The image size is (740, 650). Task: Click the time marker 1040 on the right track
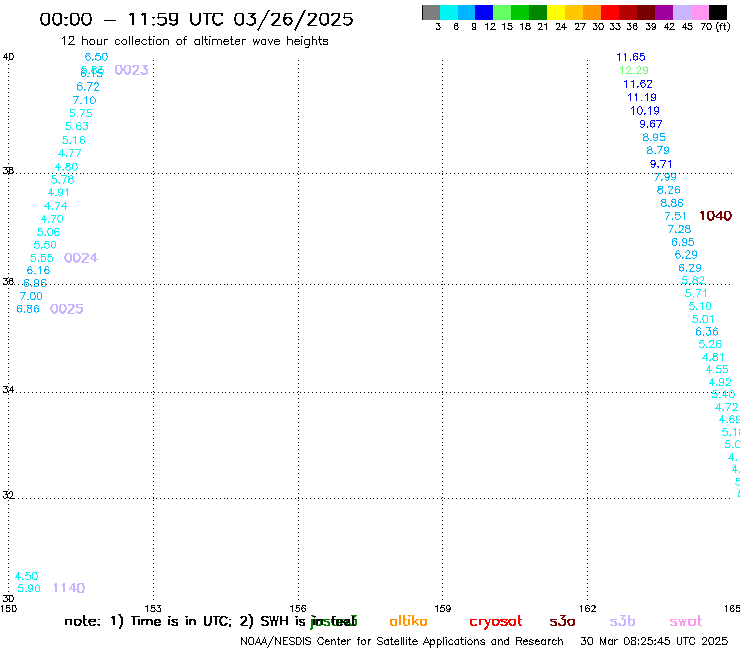(x=715, y=216)
